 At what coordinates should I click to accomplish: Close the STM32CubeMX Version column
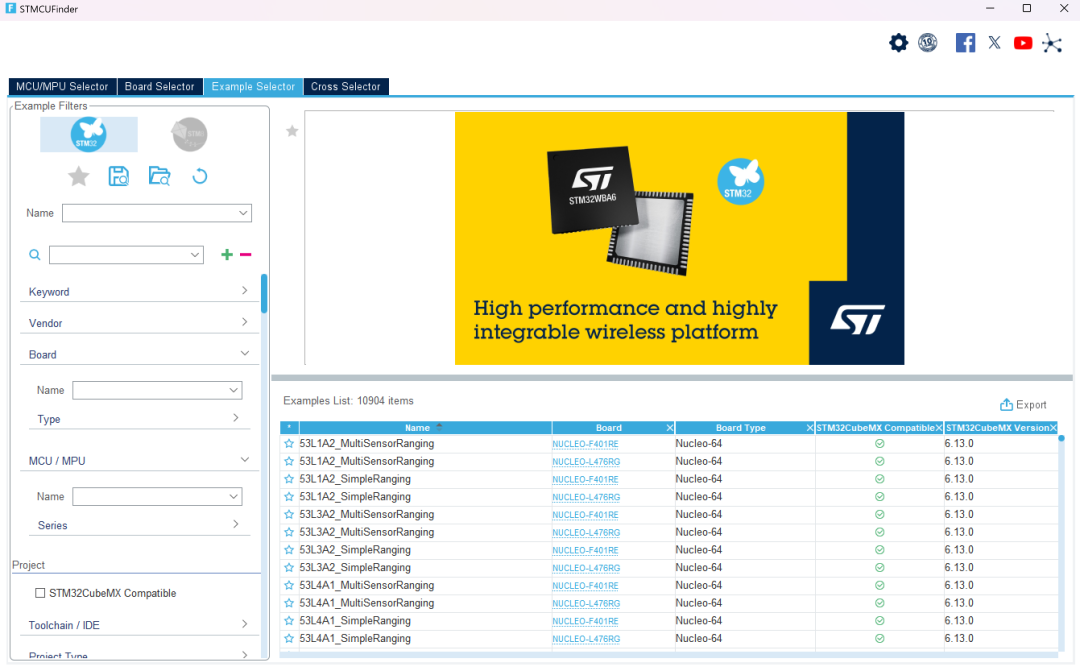tap(1052, 428)
